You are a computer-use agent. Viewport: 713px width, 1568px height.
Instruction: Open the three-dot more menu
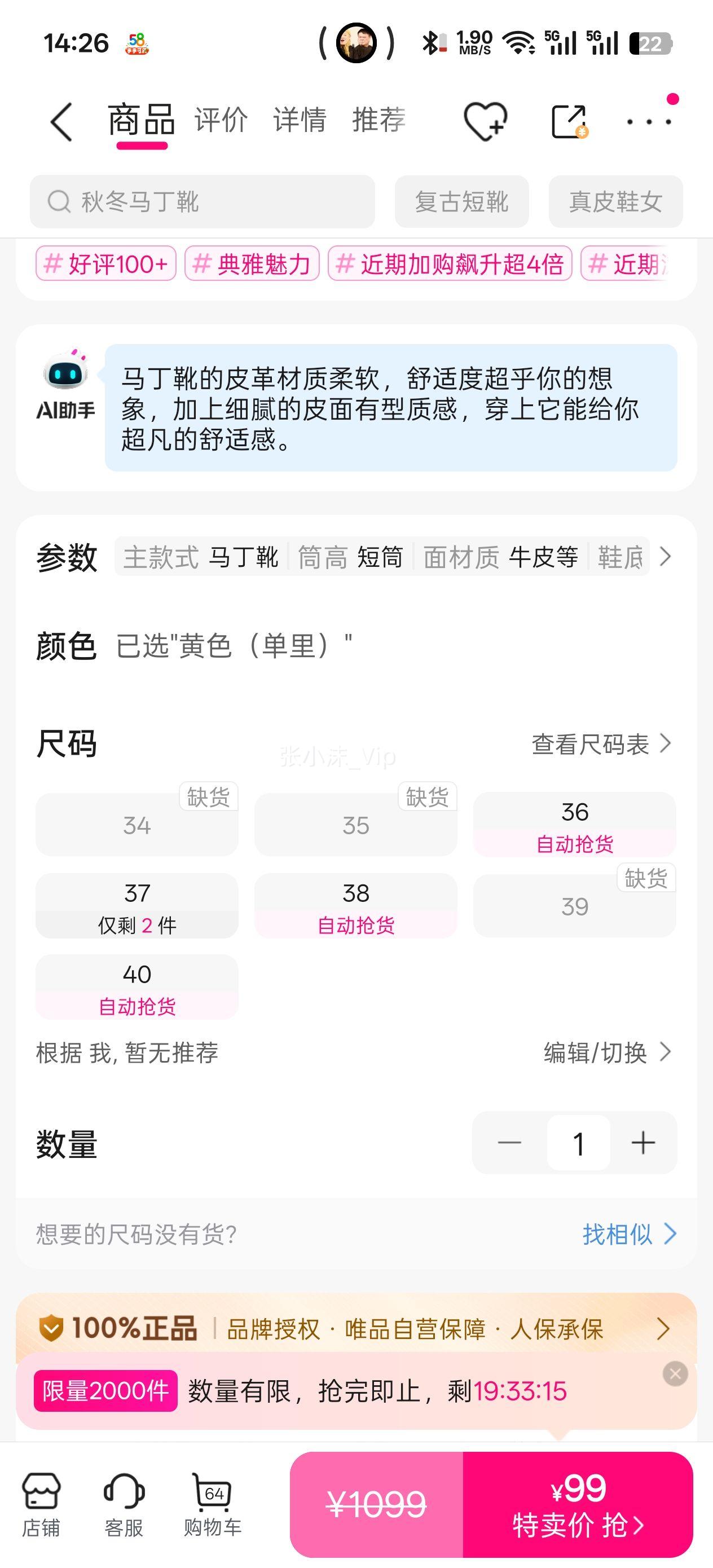pyautogui.click(x=649, y=121)
